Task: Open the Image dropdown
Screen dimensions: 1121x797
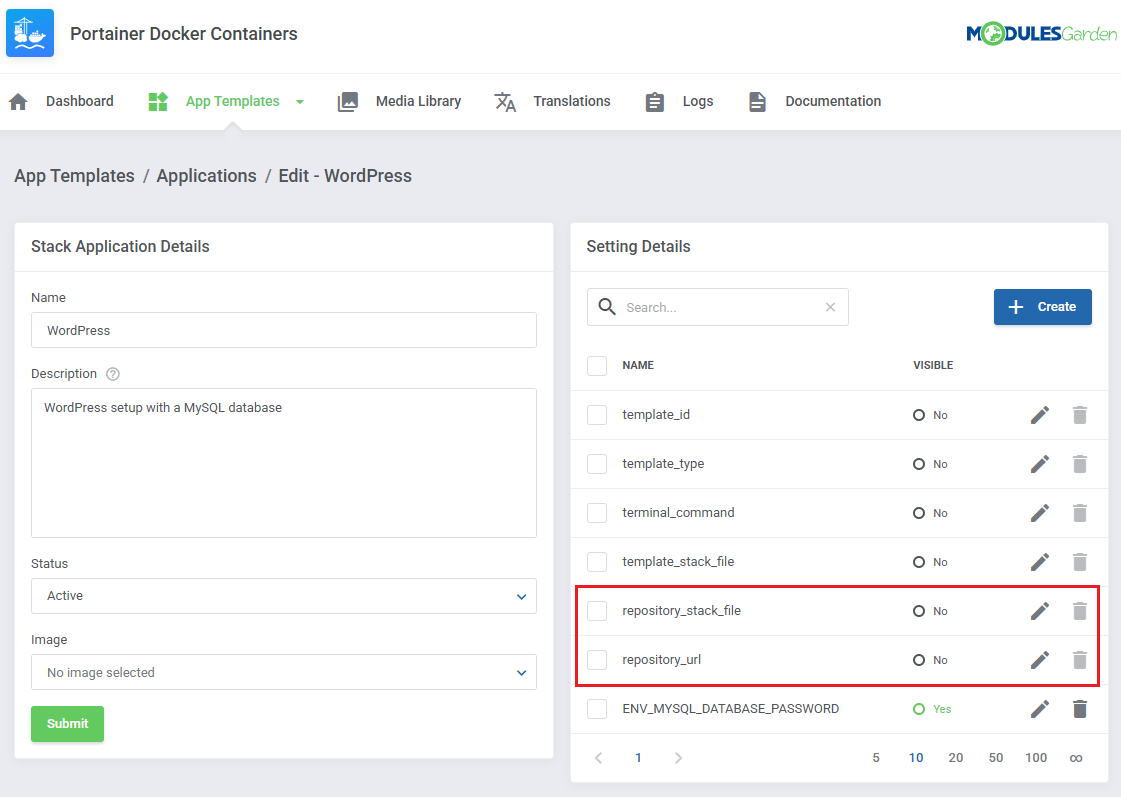Action: pos(284,673)
